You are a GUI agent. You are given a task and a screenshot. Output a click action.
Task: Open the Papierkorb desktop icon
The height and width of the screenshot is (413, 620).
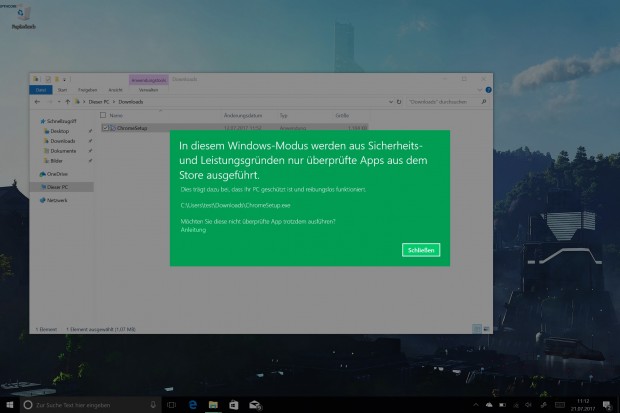coord(23,17)
